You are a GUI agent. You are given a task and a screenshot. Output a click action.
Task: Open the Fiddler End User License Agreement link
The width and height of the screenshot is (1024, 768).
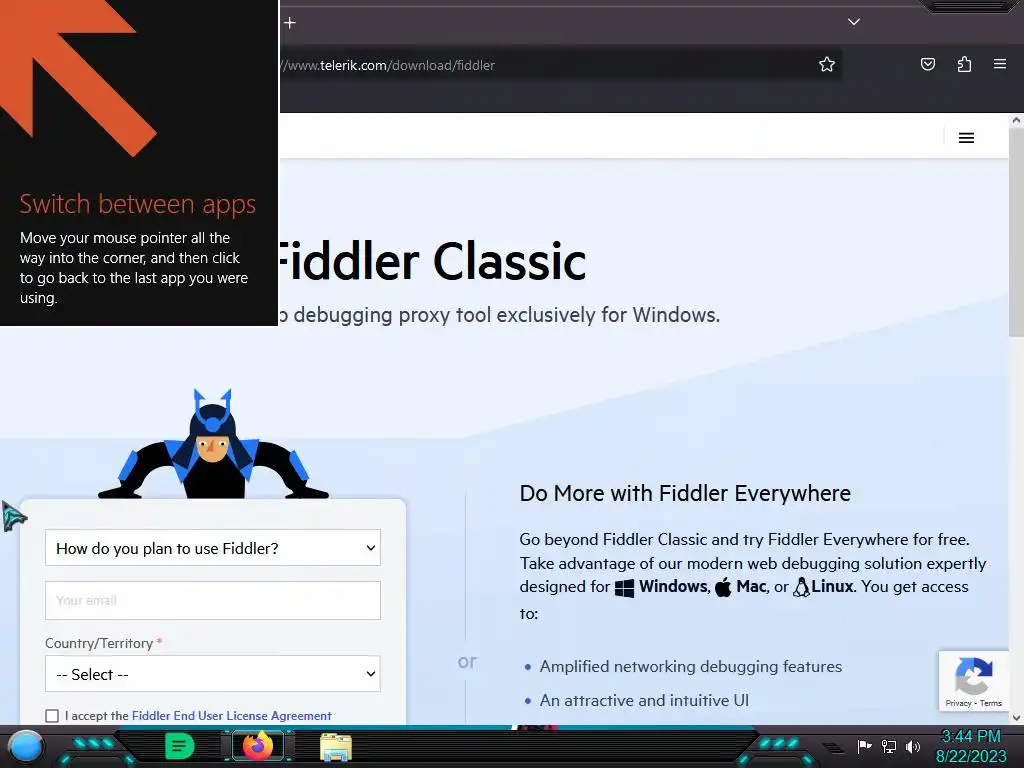232,716
